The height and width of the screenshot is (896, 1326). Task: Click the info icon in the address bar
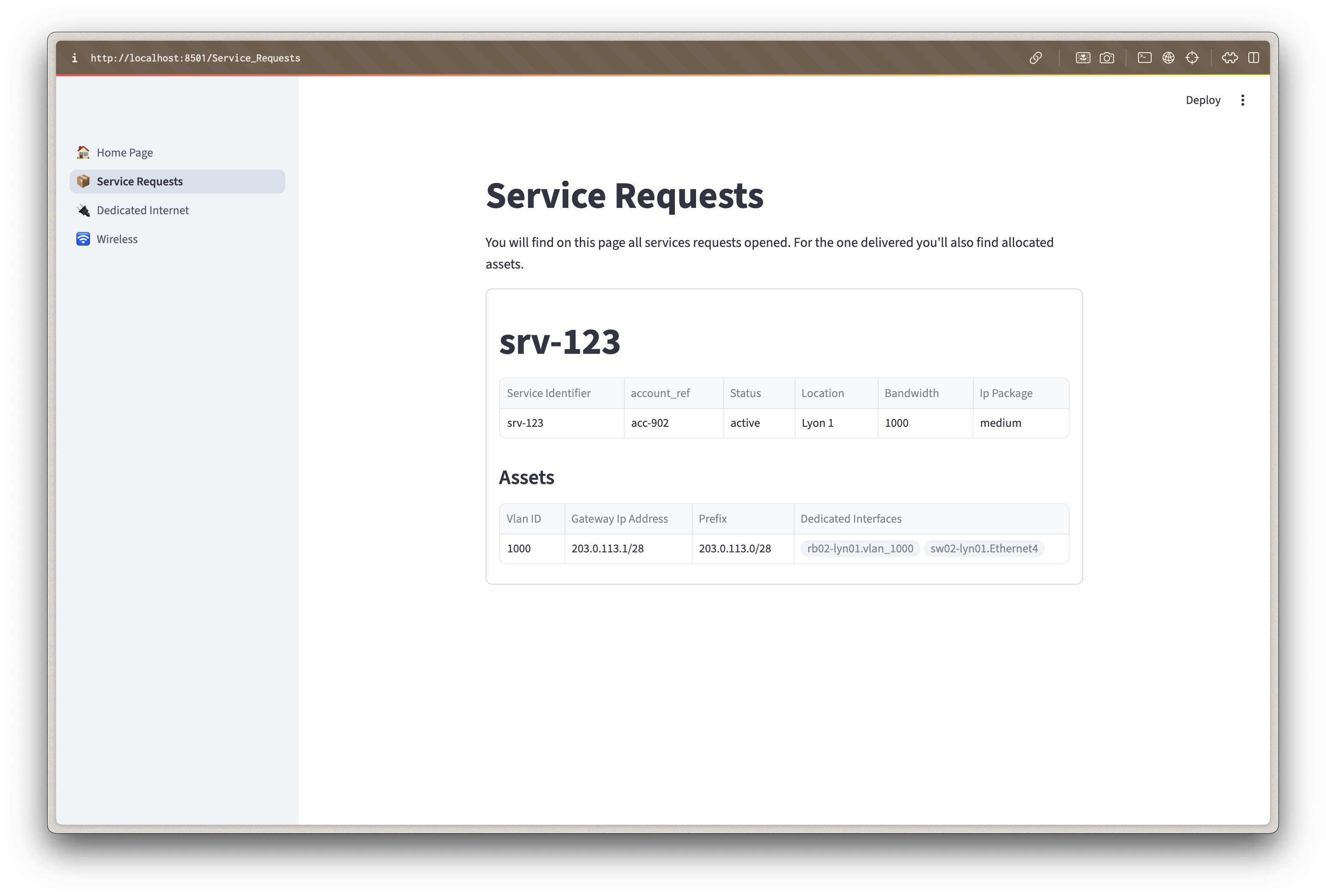[74, 58]
